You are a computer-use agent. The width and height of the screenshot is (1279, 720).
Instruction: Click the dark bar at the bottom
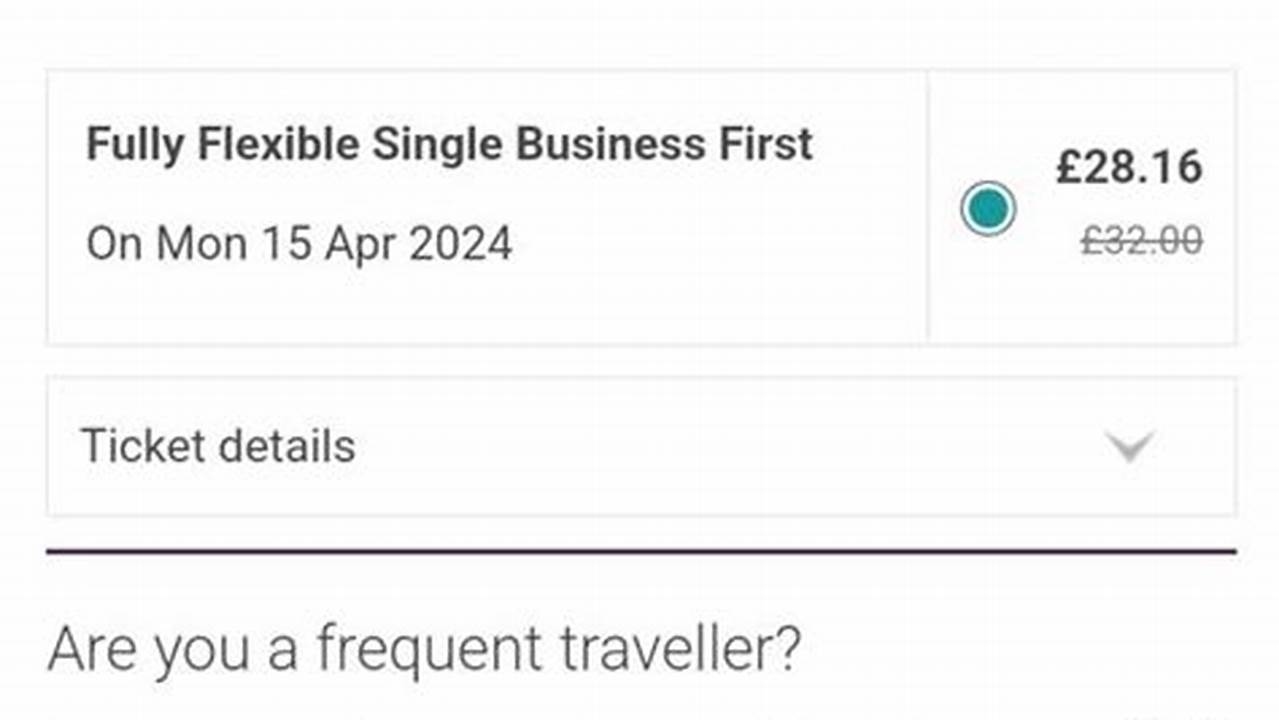point(639,713)
